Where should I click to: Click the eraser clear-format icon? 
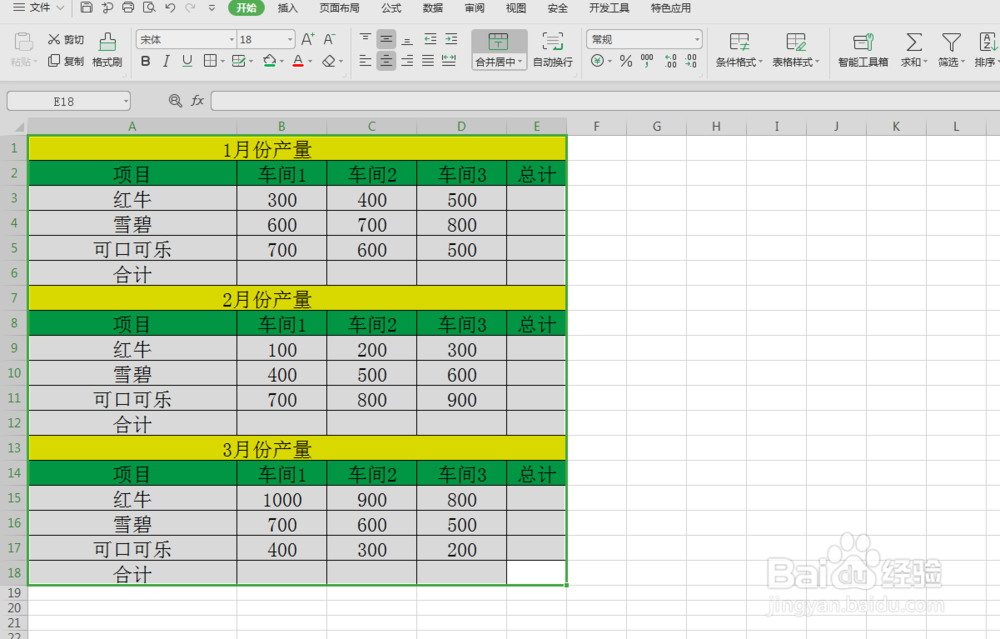click(x=328, y=61)
